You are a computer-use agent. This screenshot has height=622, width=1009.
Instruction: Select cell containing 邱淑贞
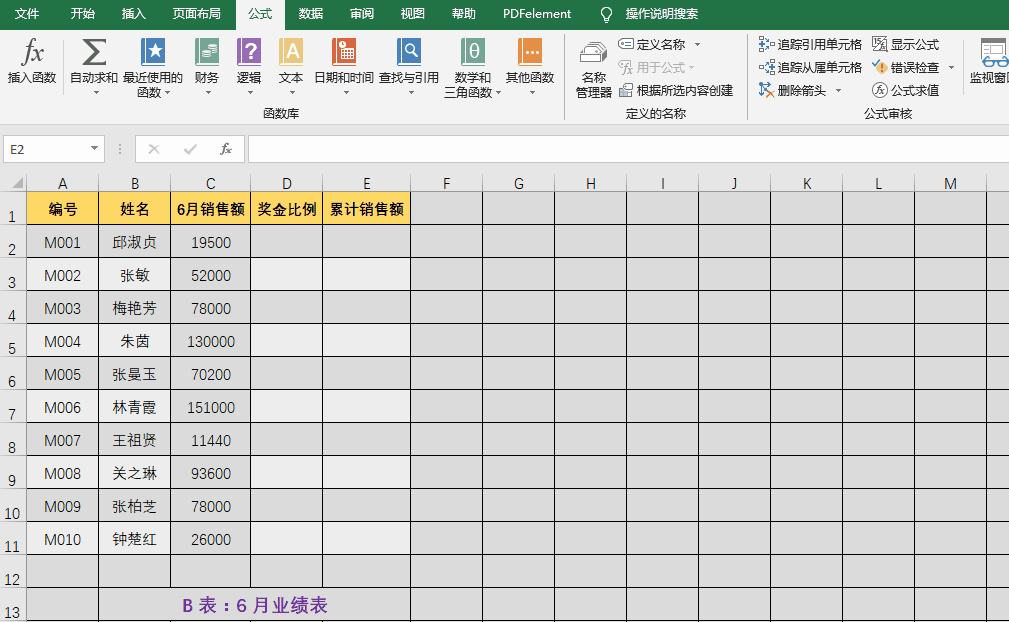[134, 242]
